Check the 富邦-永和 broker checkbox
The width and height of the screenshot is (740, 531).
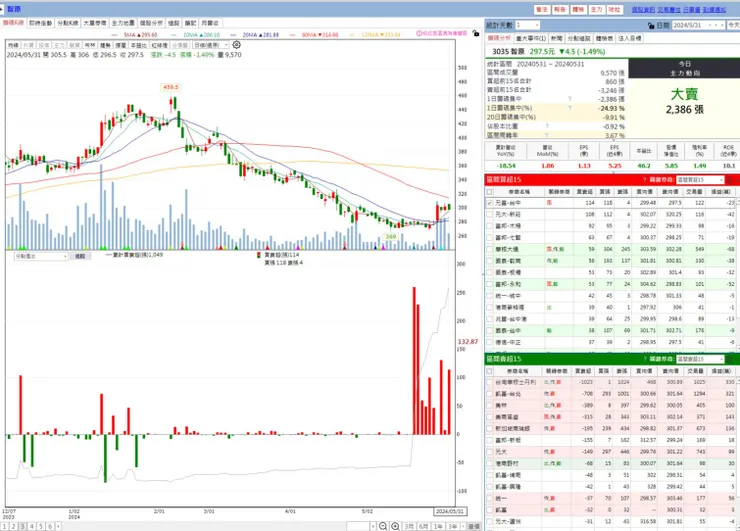tap(489, 284)
